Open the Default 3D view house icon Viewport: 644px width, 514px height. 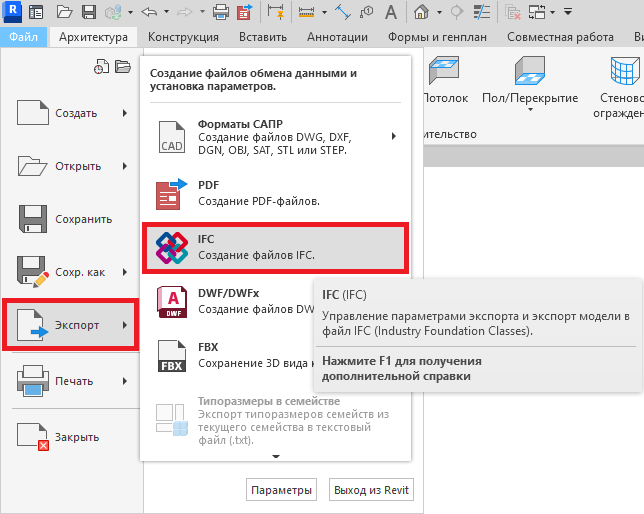tap(421, 12)
